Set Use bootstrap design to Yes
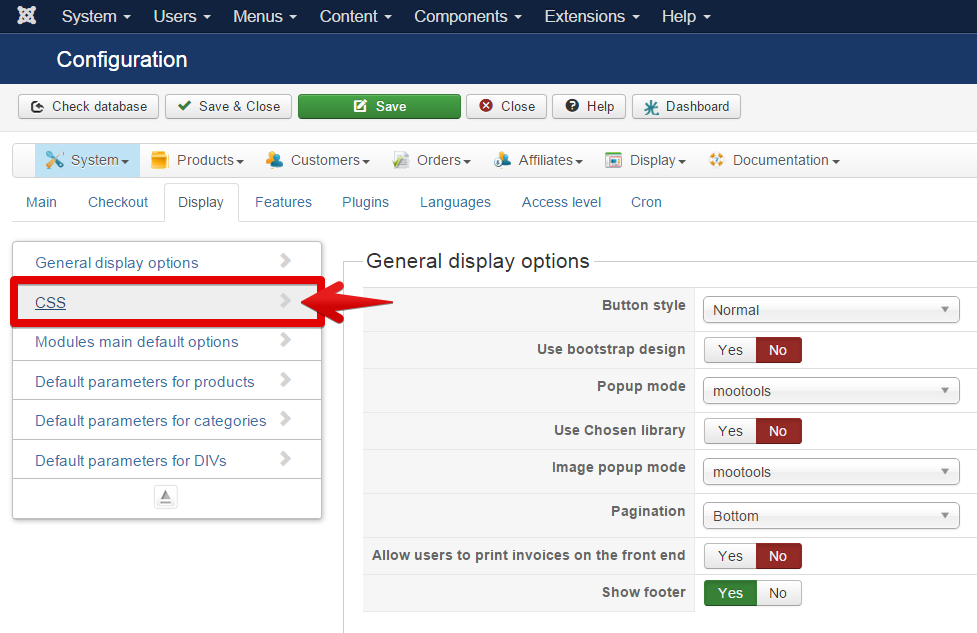977x633 pixels. [x=730, y=350]
